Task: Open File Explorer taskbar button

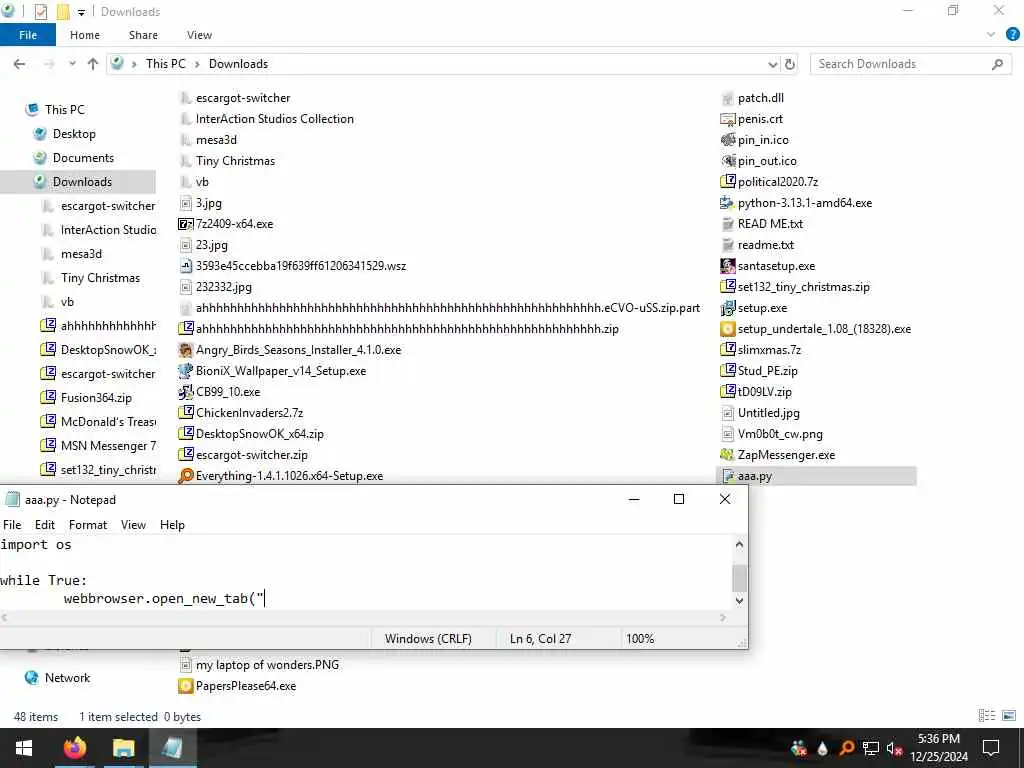Action: (x=123, y=748)
